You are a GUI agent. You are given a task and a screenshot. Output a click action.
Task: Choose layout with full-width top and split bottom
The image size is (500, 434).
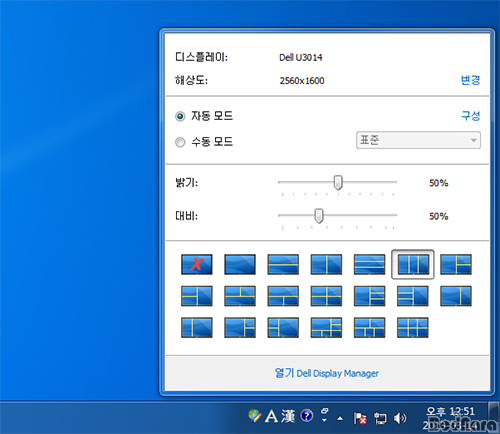click(283, 296)
